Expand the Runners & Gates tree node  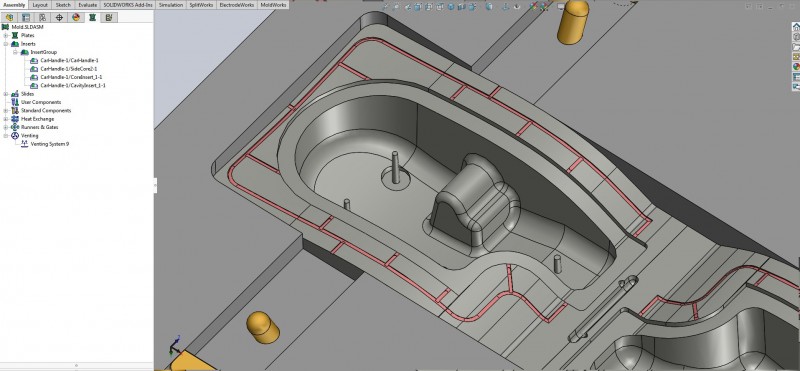tap(6, 127)
